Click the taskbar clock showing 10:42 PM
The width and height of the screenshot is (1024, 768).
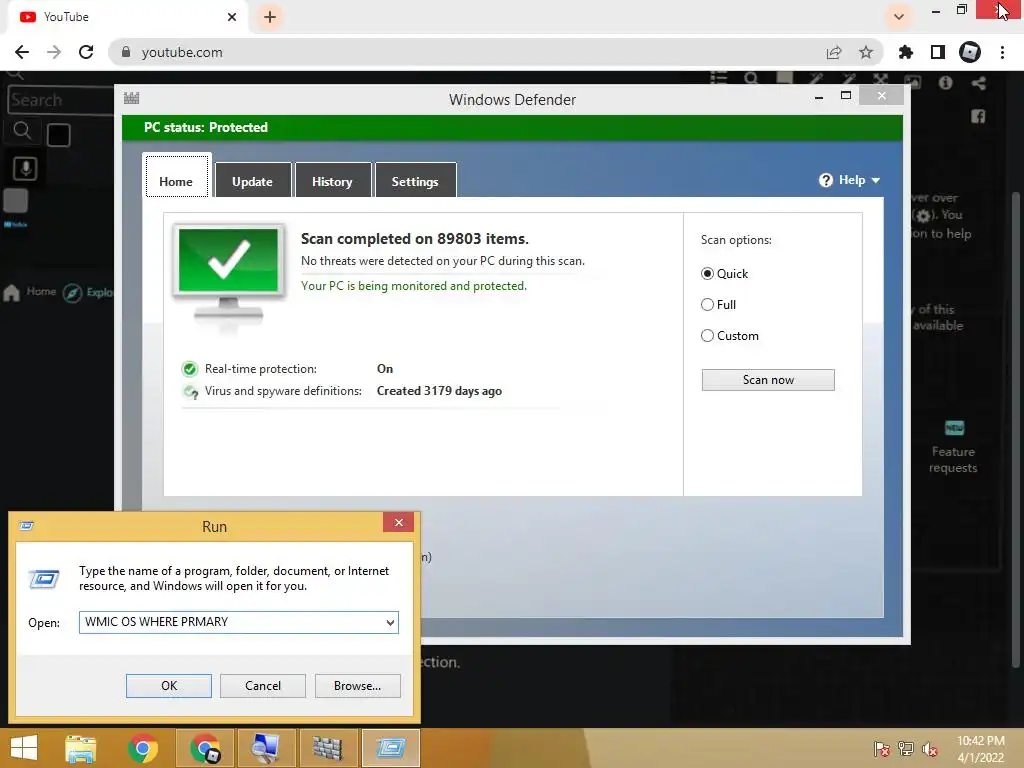[980, 749]
